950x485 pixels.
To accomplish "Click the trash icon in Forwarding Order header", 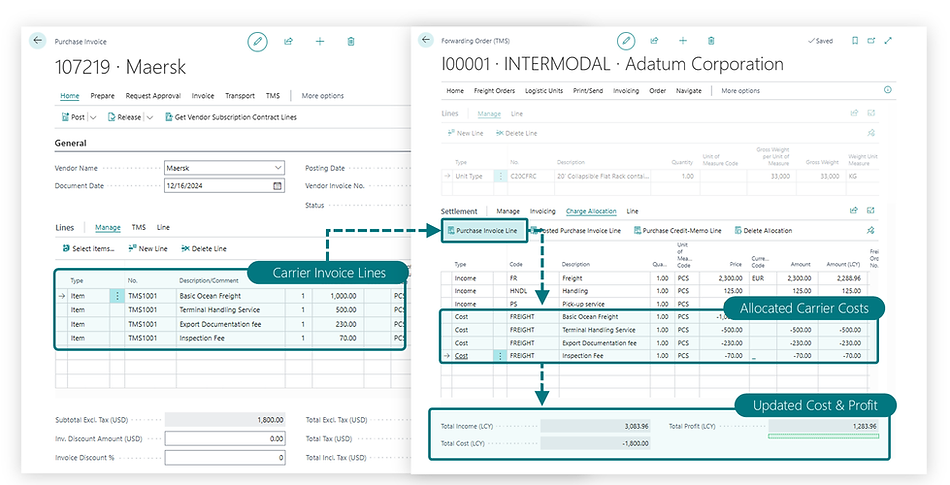I will [x=711, y=41].
